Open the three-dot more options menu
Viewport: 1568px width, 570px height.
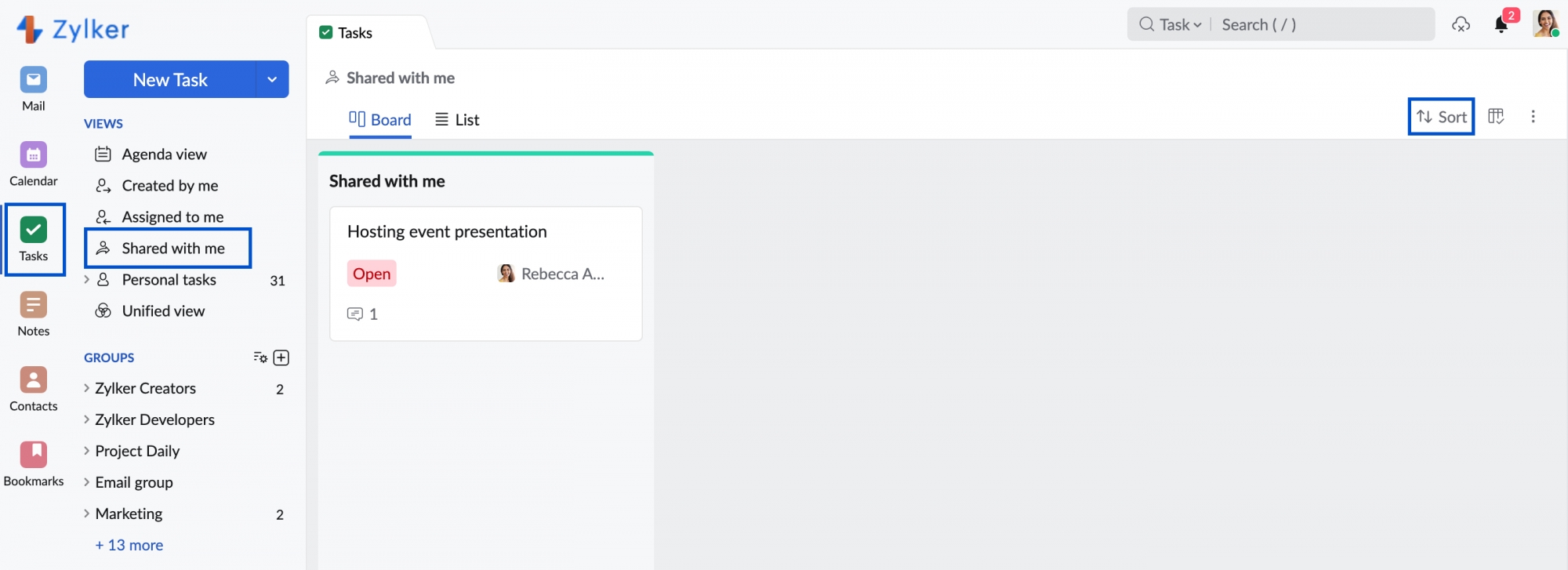1533,117
